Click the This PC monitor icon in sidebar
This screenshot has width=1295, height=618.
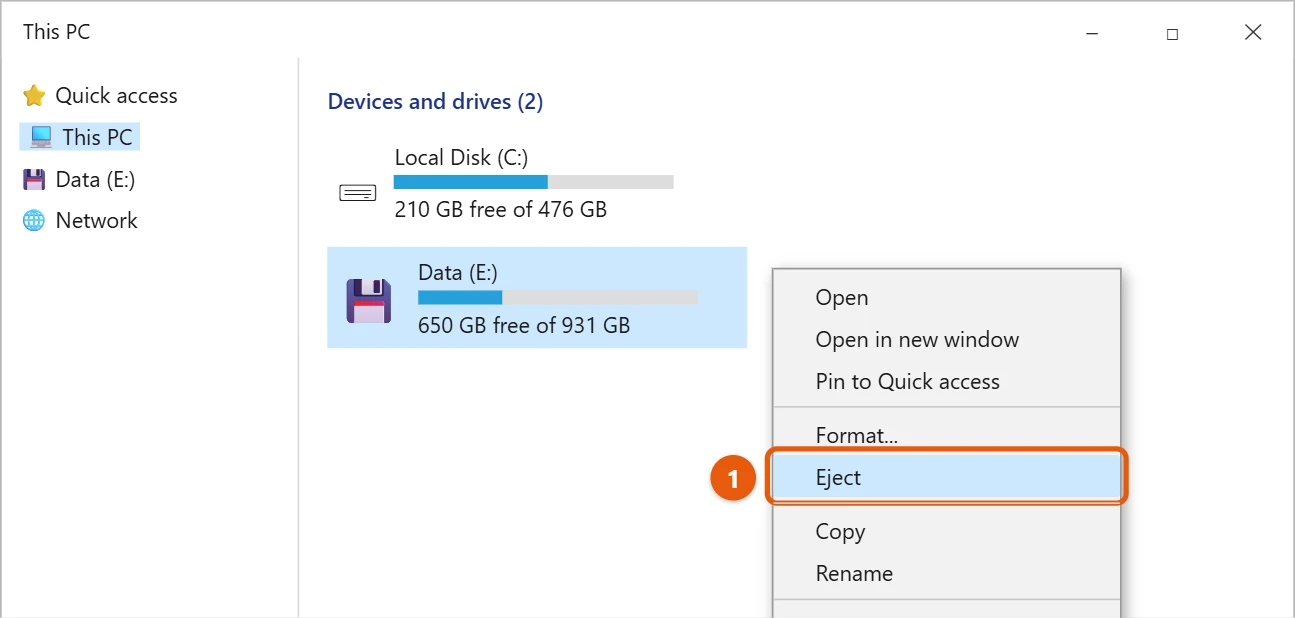click(x=41, y=137)
